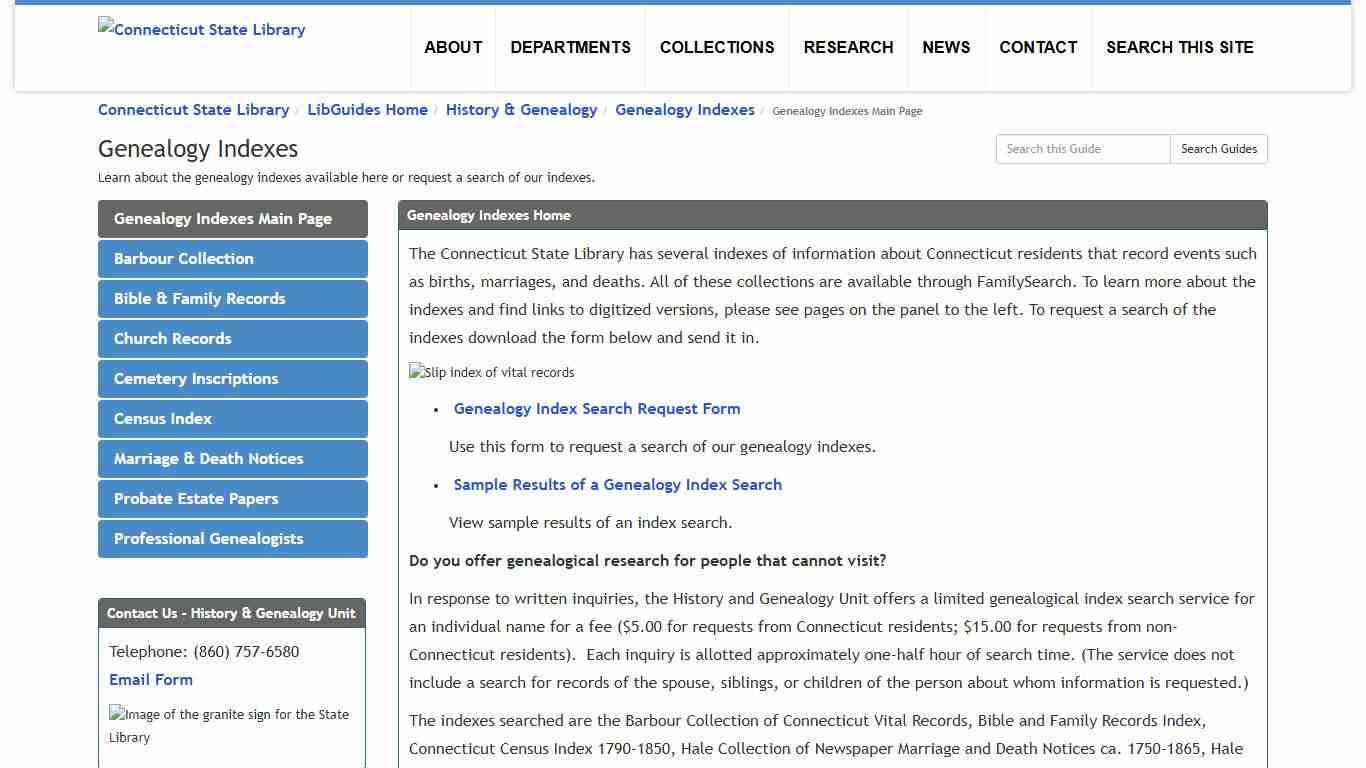Open the ABOUT menu item
The width and height of the screenshot is (1366, 768).
coord(453,47)
